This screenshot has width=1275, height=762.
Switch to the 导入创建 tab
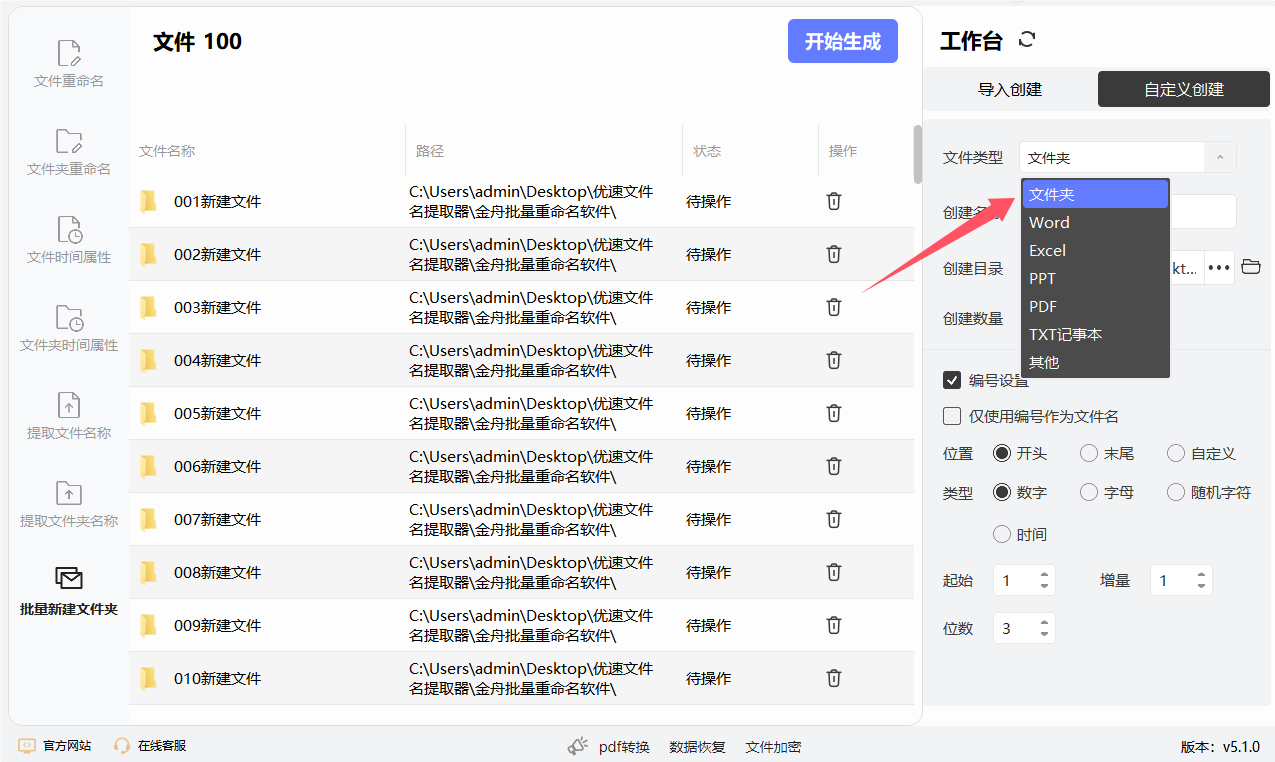pos(1010,89)
